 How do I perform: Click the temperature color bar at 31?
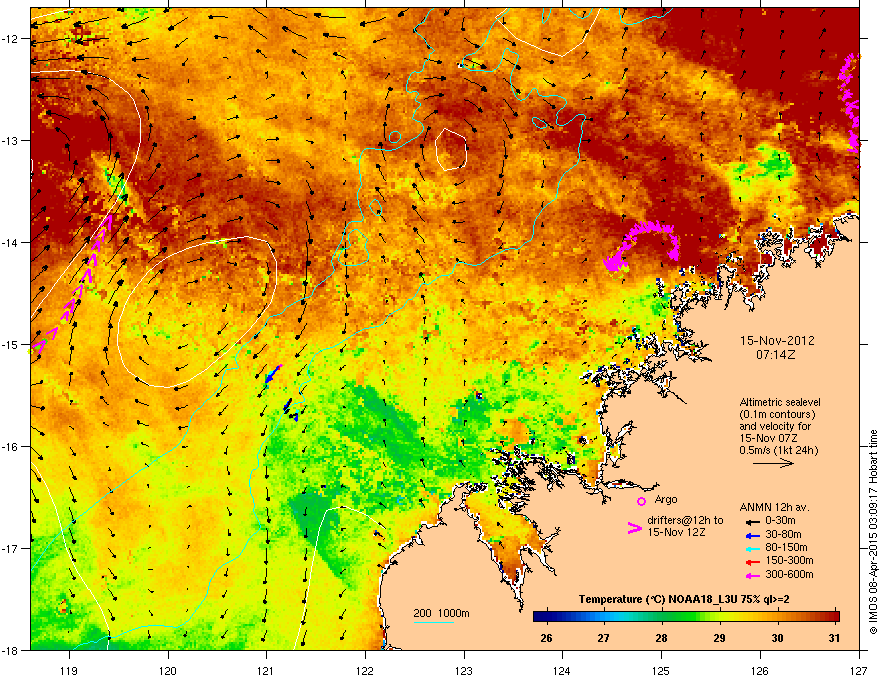coord(835,617)
